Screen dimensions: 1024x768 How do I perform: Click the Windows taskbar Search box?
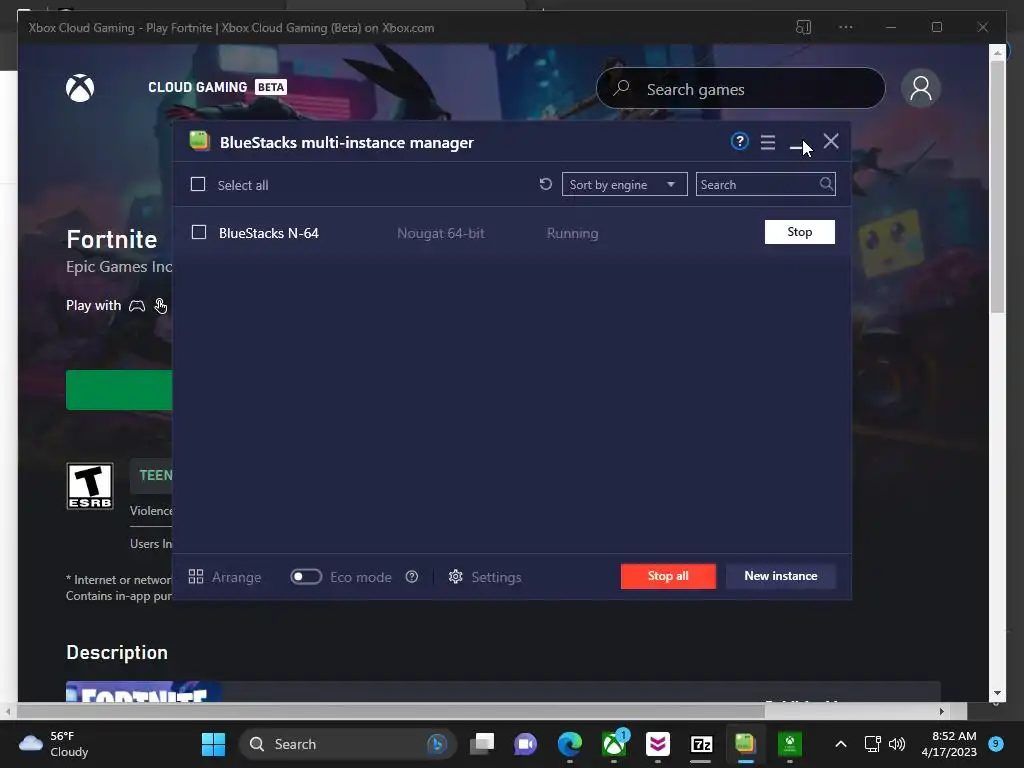click(x=347, y=744)
